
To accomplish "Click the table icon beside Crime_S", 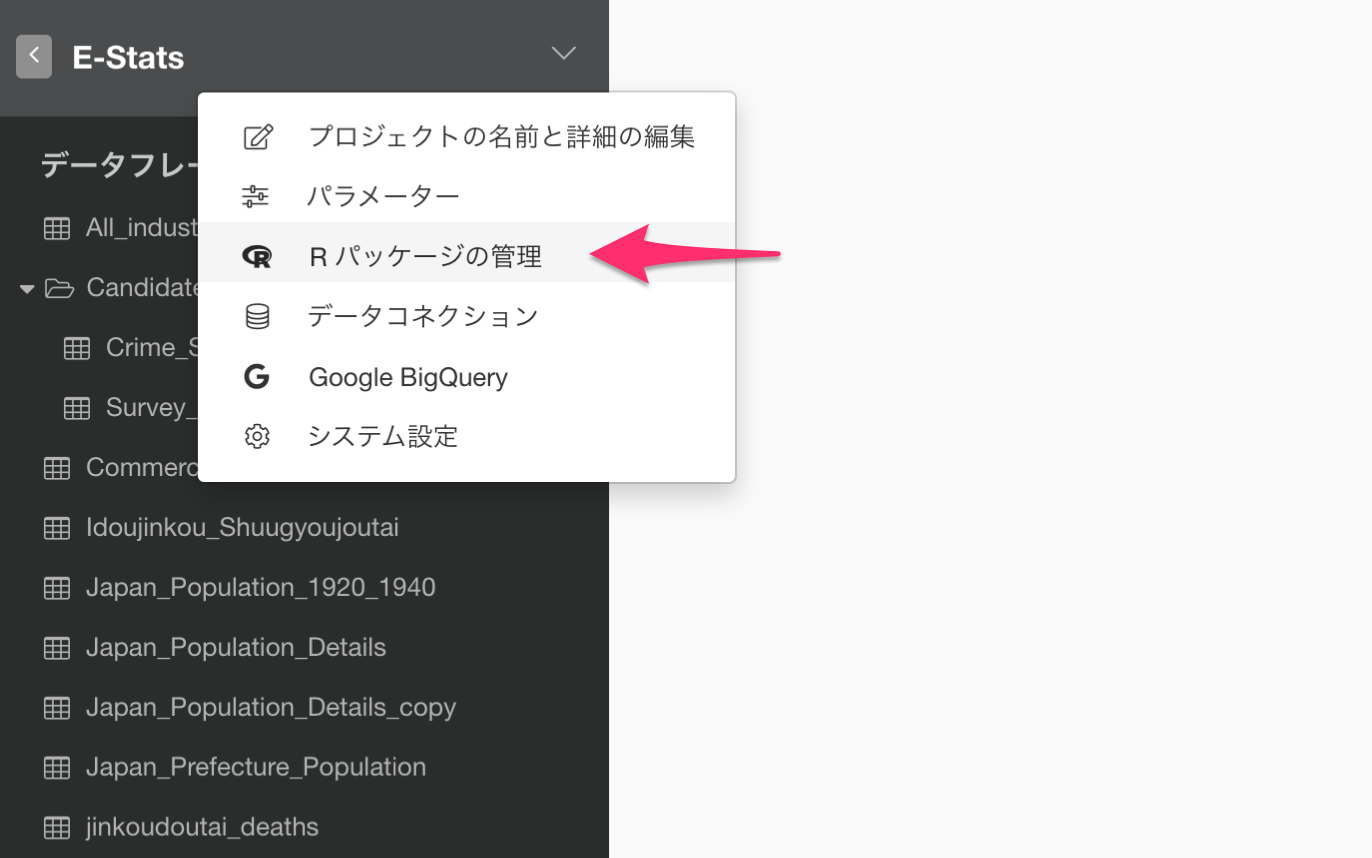I will (77, 348).
